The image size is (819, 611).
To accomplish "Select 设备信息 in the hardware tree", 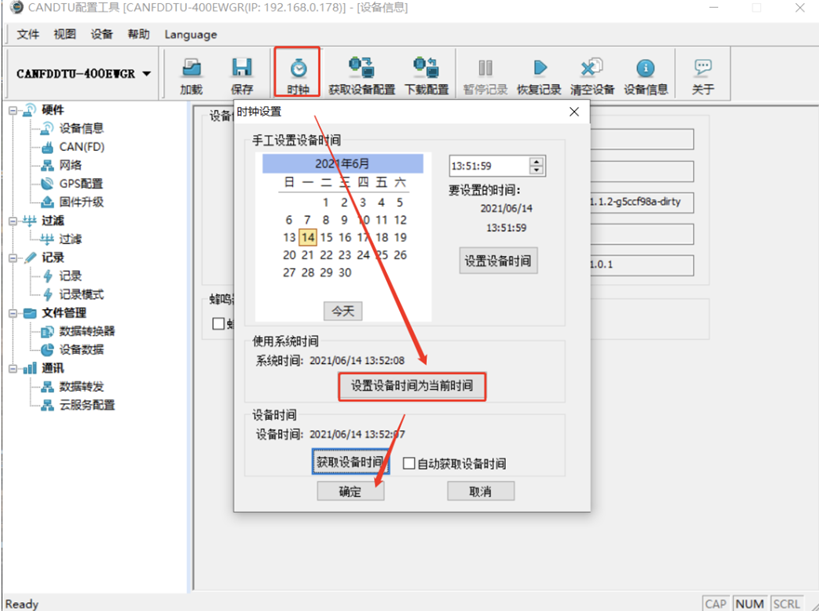I will [x=81, y=128].
